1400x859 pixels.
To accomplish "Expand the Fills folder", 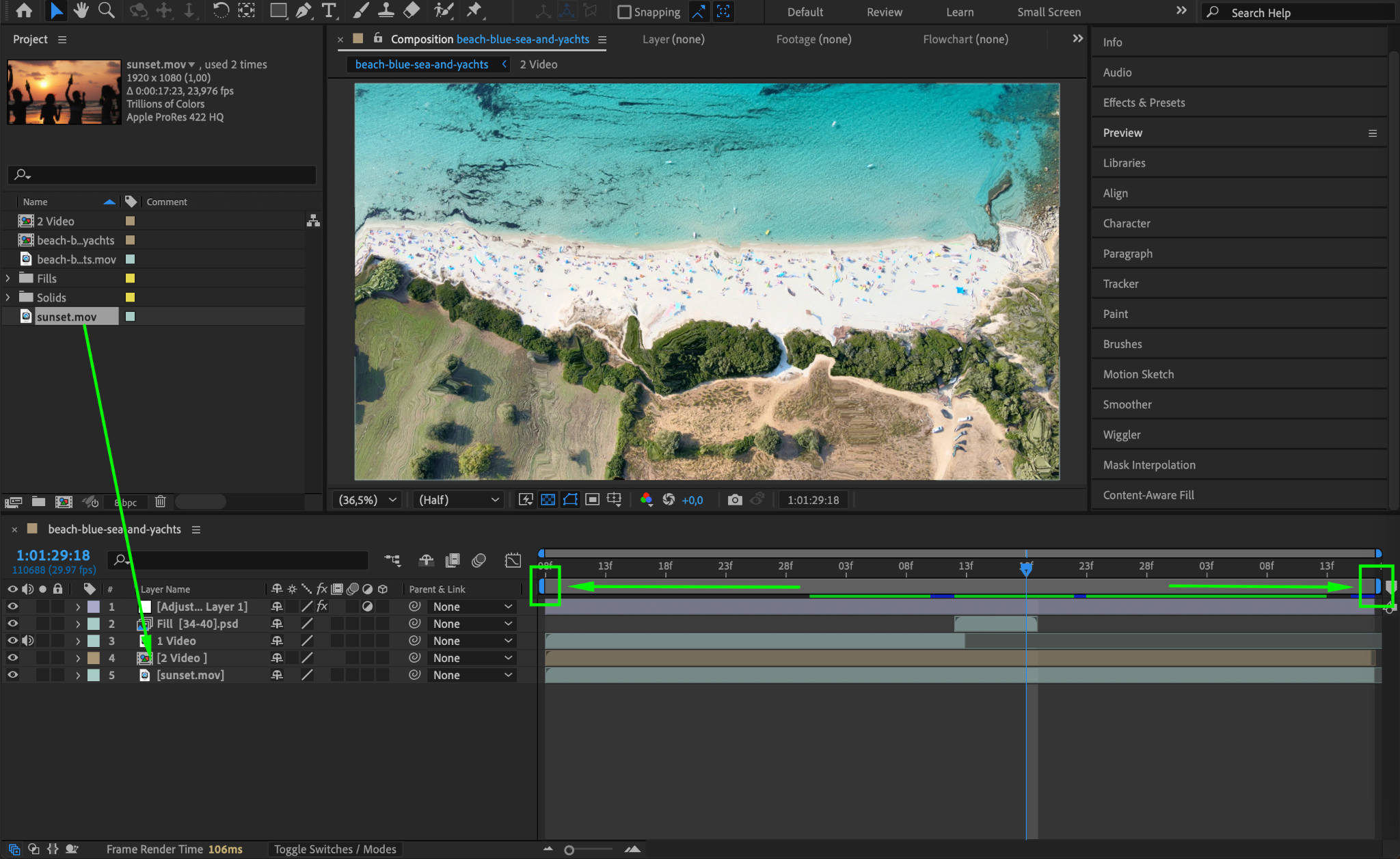I will click(x=8, y=278).
